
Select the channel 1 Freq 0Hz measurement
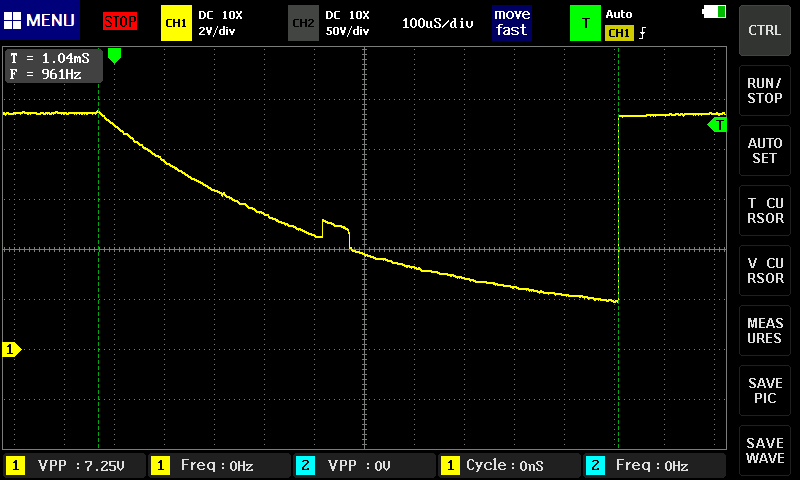(x=219, y=465)
